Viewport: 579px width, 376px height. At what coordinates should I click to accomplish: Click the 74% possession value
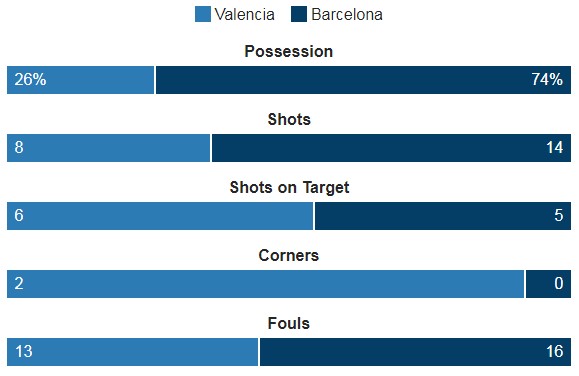pyautogui.click(x=547, y=79)
